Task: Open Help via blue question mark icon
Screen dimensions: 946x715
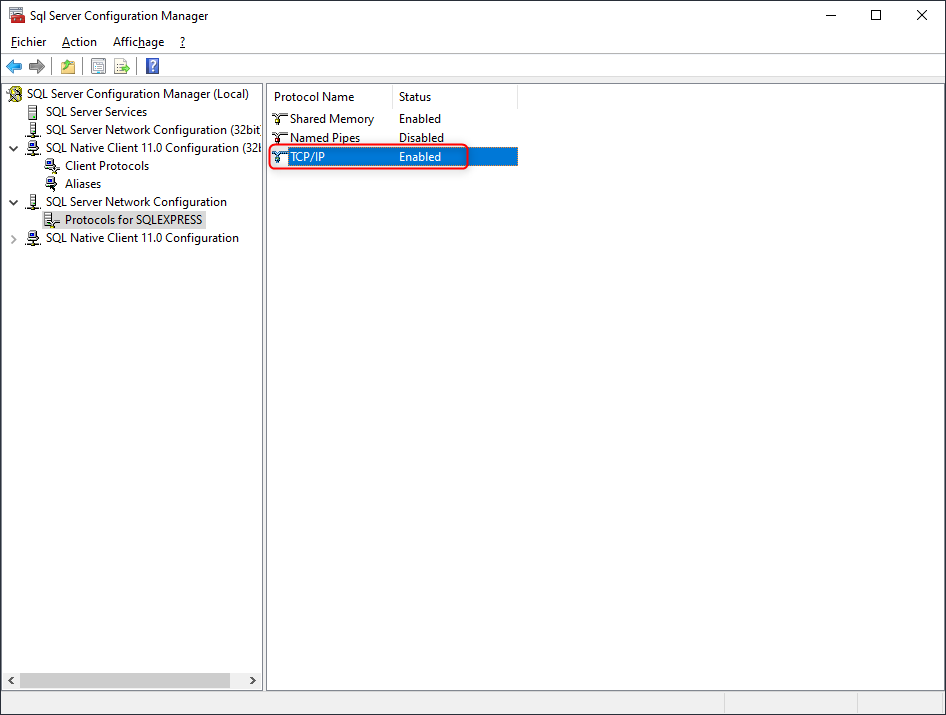Action: pyautogui.click(x=153, y=67)
